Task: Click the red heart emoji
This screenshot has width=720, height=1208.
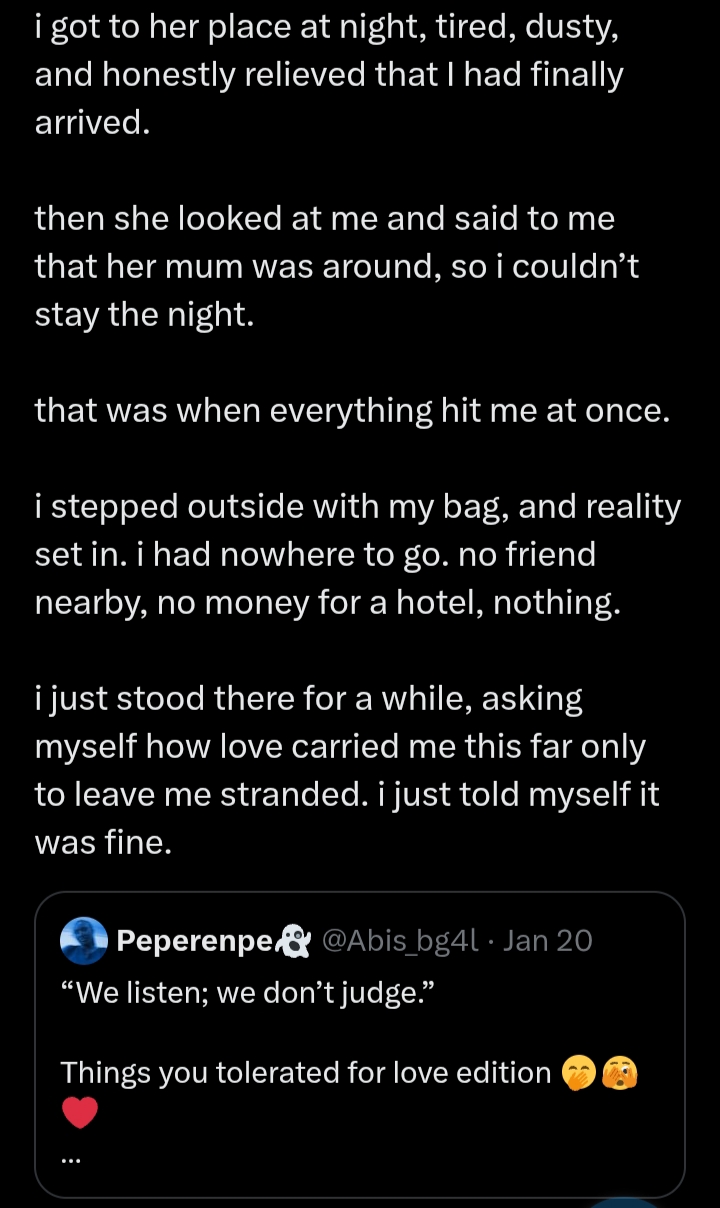Action: tap(80, 1113)
